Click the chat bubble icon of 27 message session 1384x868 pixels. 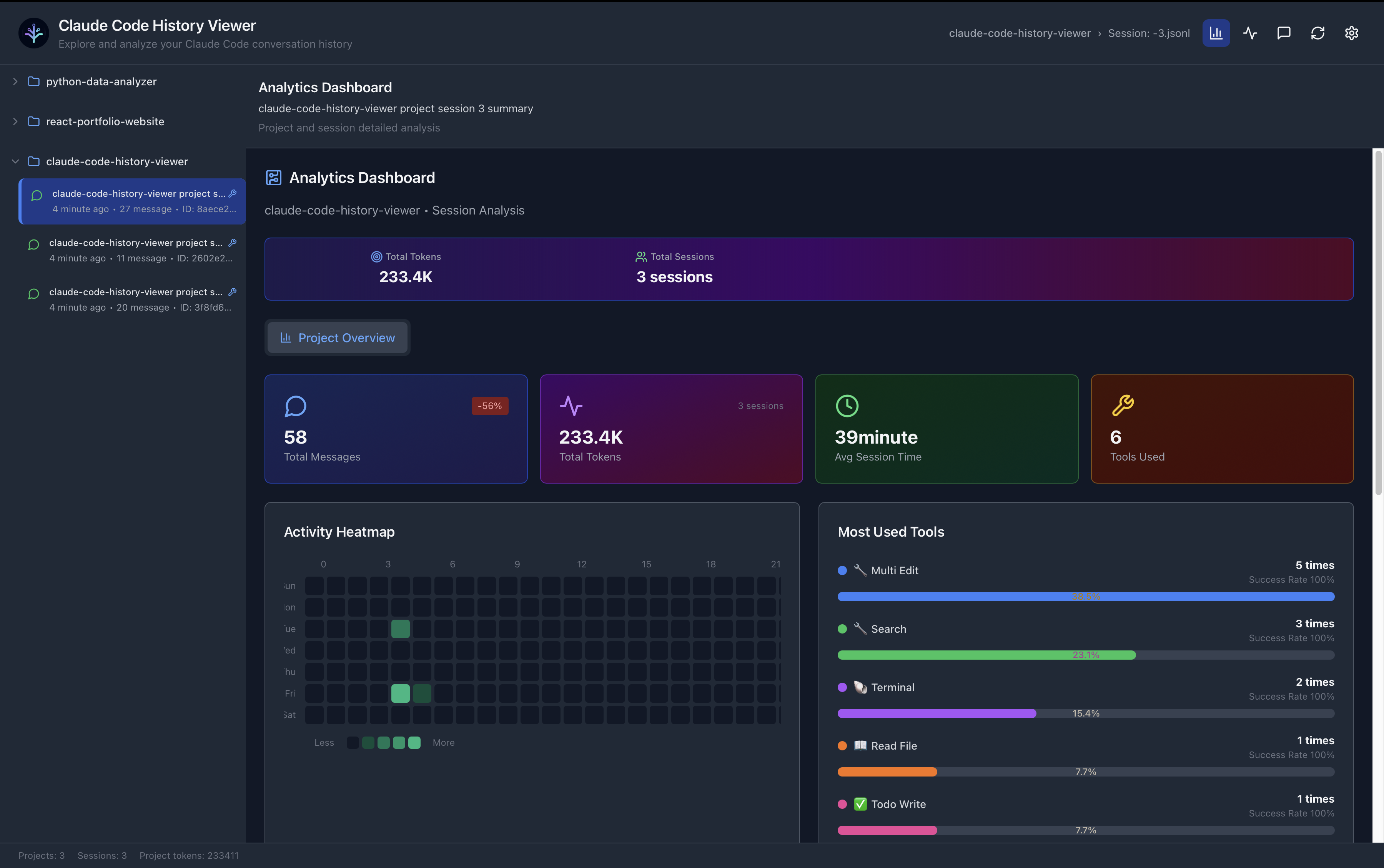point(37,196)
